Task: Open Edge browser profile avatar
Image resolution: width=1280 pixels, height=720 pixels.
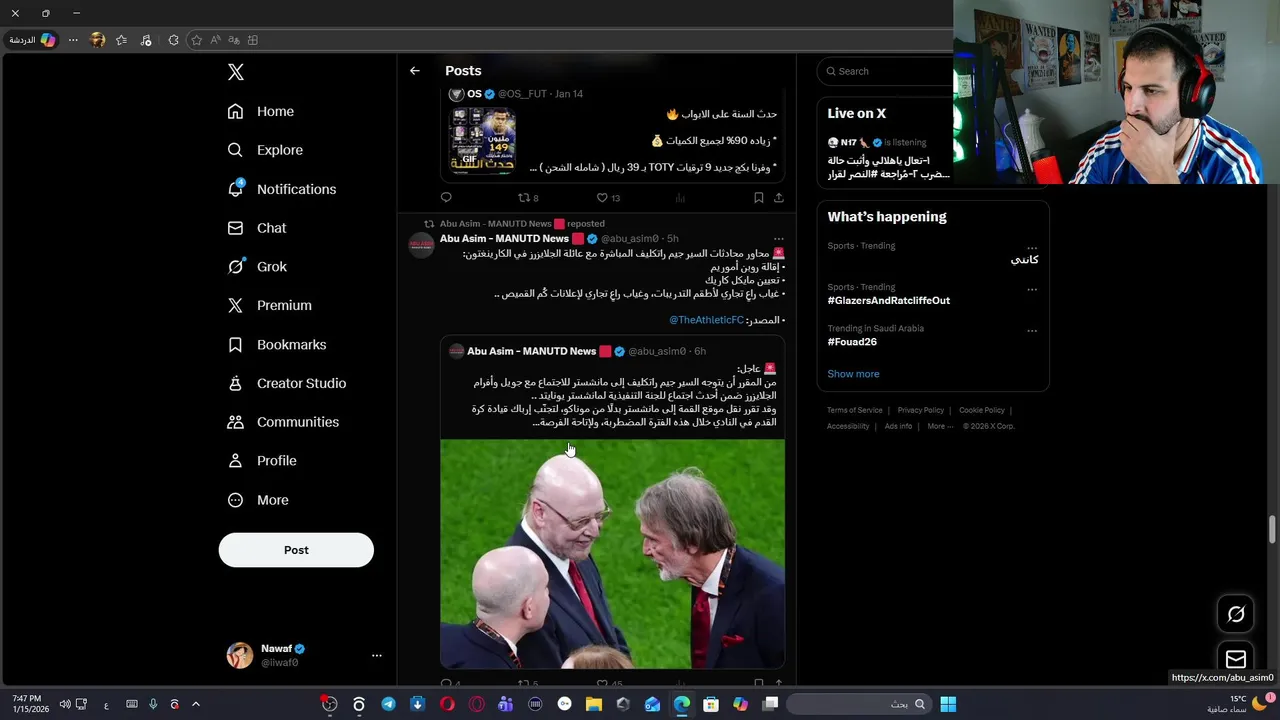Action: tap(97, 40)
